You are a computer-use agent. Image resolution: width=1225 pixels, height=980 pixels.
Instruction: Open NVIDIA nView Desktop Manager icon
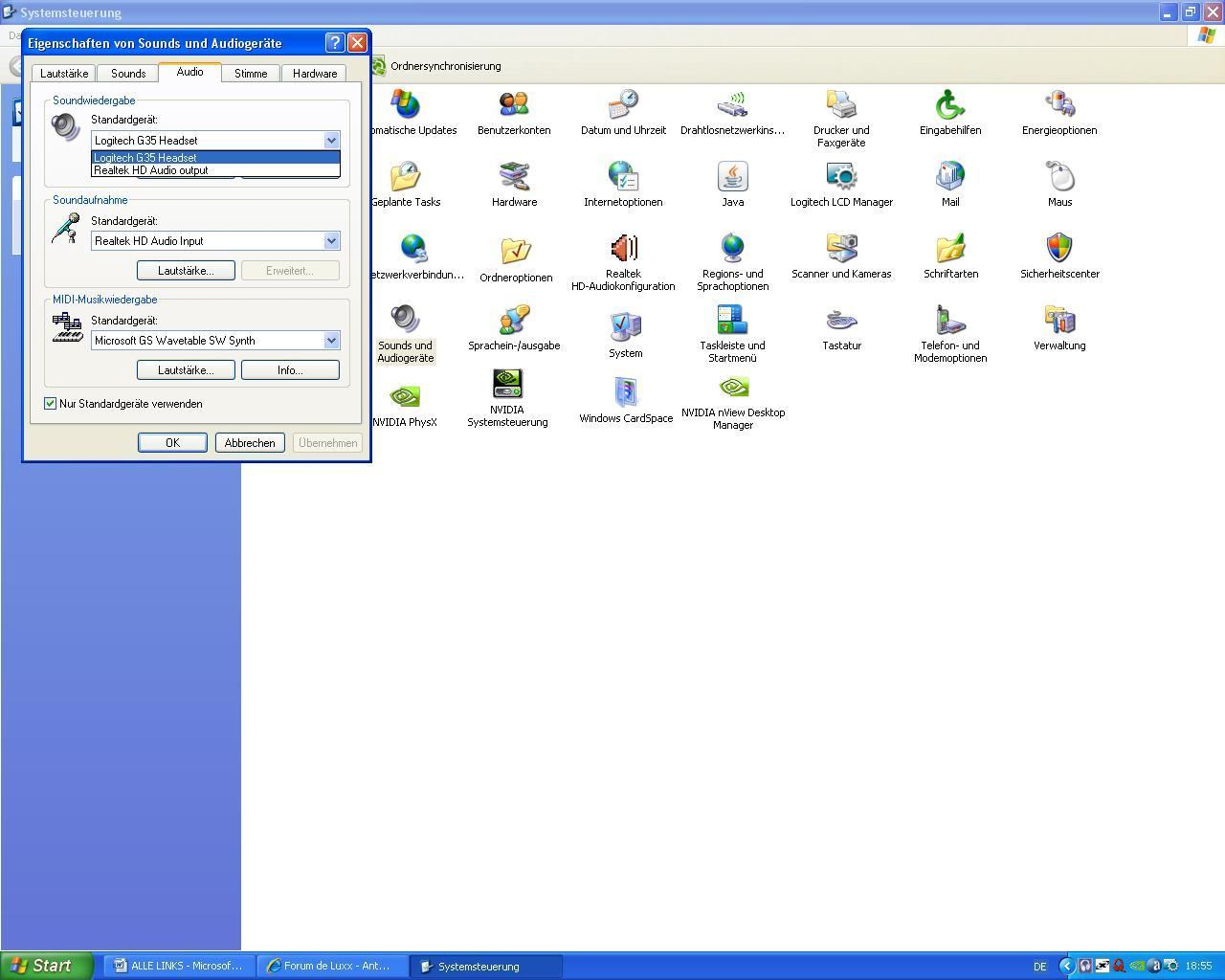(x=733, y=401)
